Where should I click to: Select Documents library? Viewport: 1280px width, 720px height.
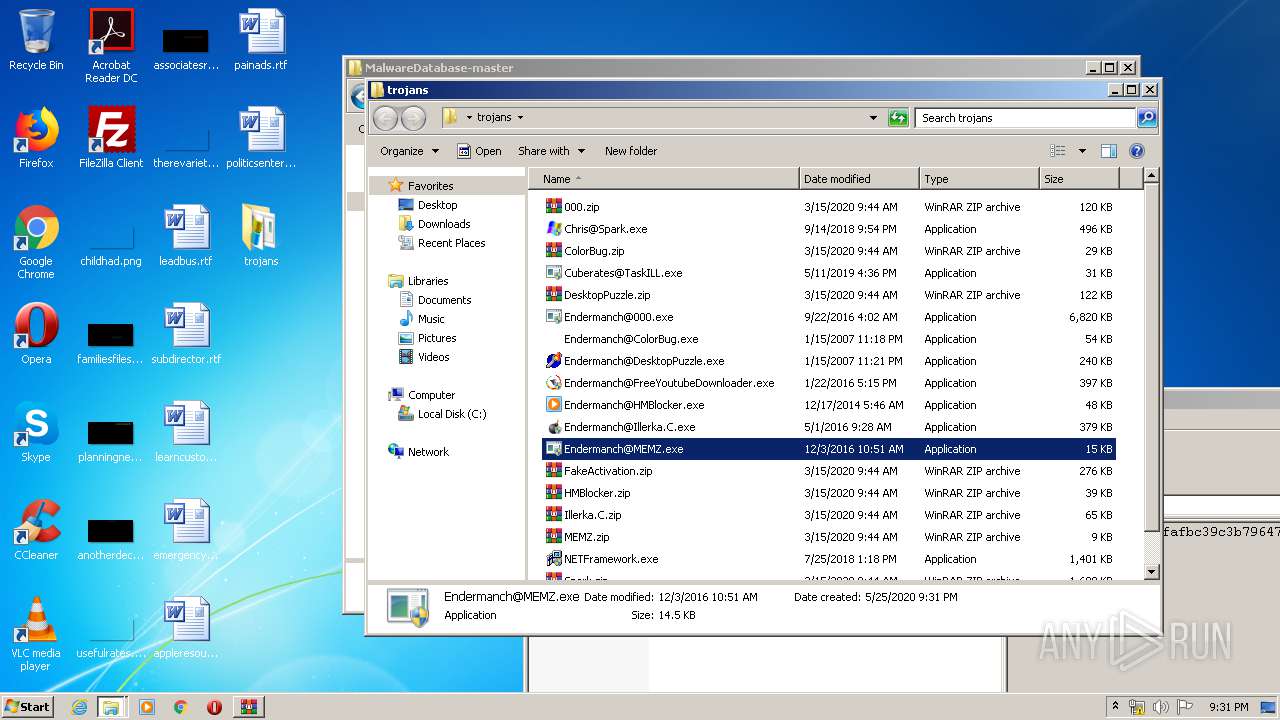[444, 300]
